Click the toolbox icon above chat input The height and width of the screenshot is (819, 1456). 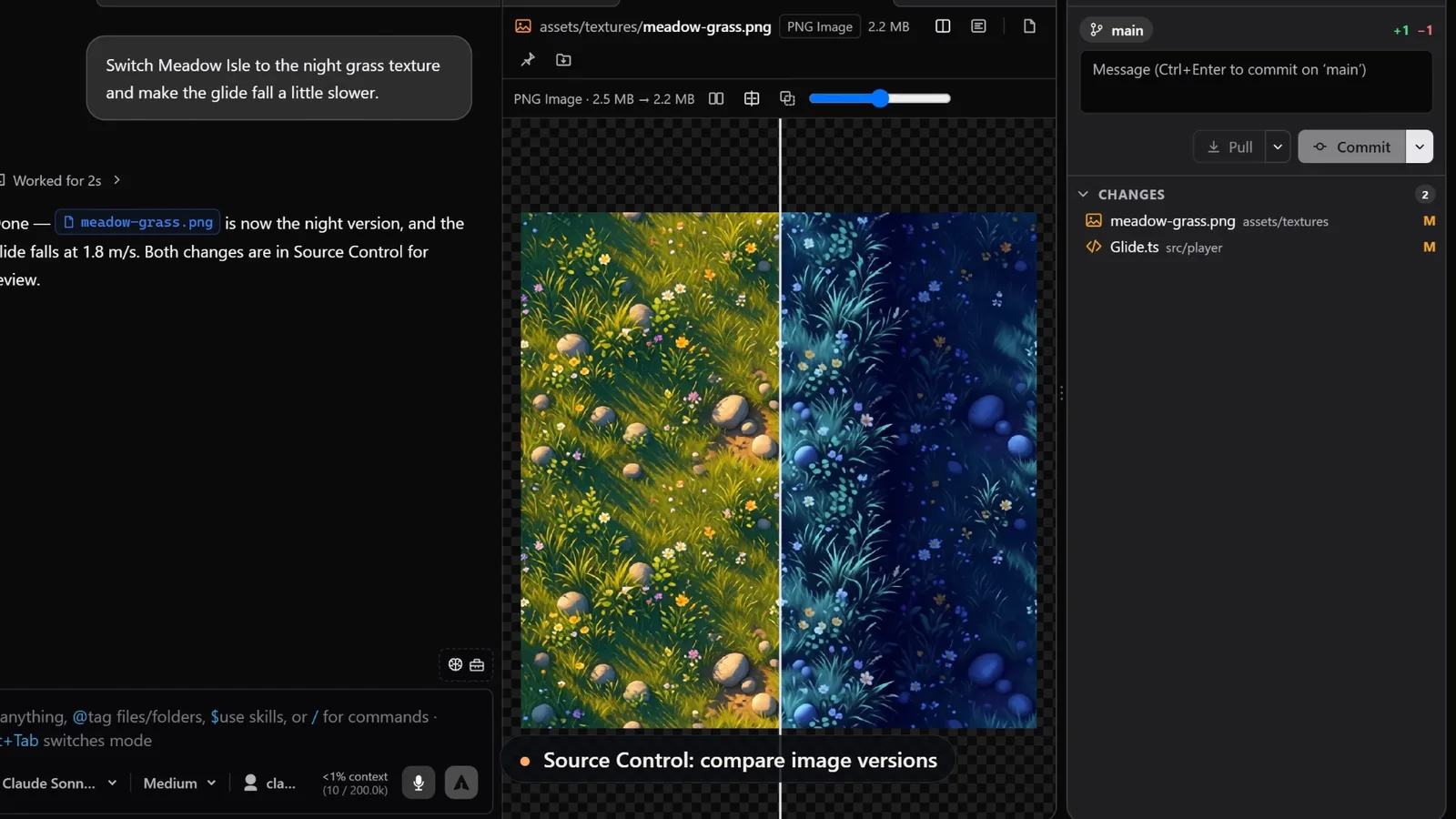tap(477, 664)
